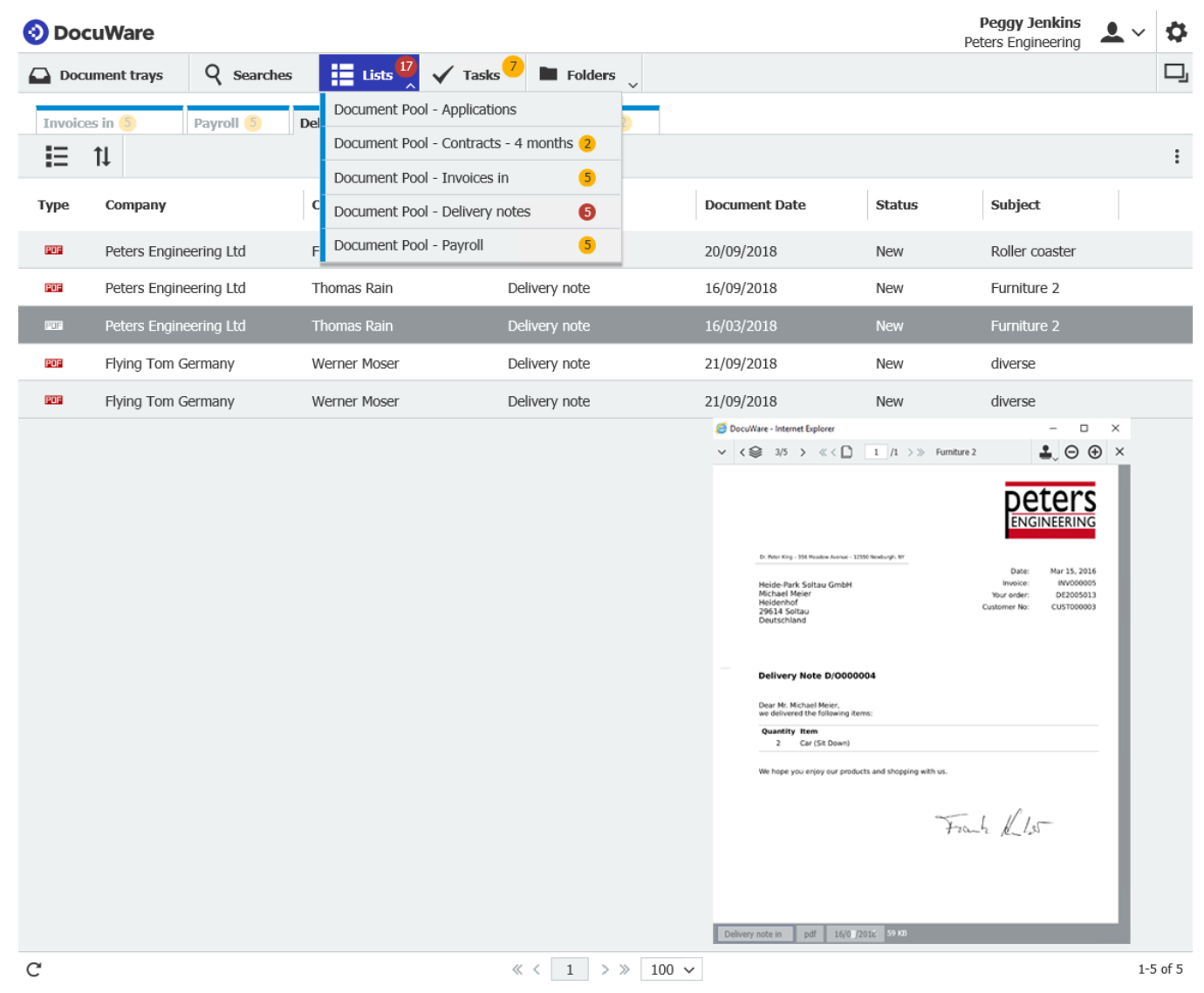Select the Roller coaster subject cell

coord(1032,251)
